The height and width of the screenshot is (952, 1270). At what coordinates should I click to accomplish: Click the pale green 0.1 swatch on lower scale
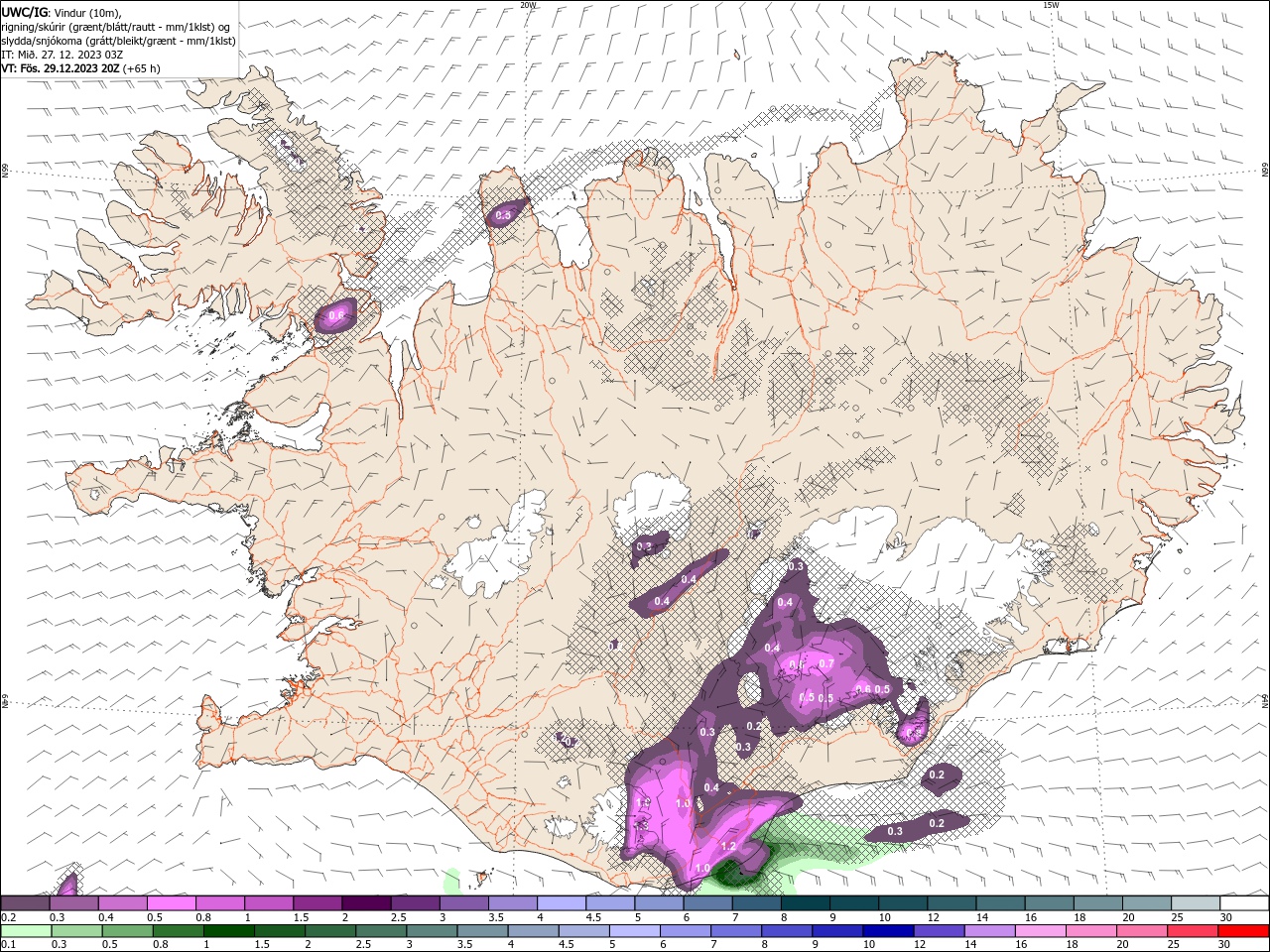[25, 931]
